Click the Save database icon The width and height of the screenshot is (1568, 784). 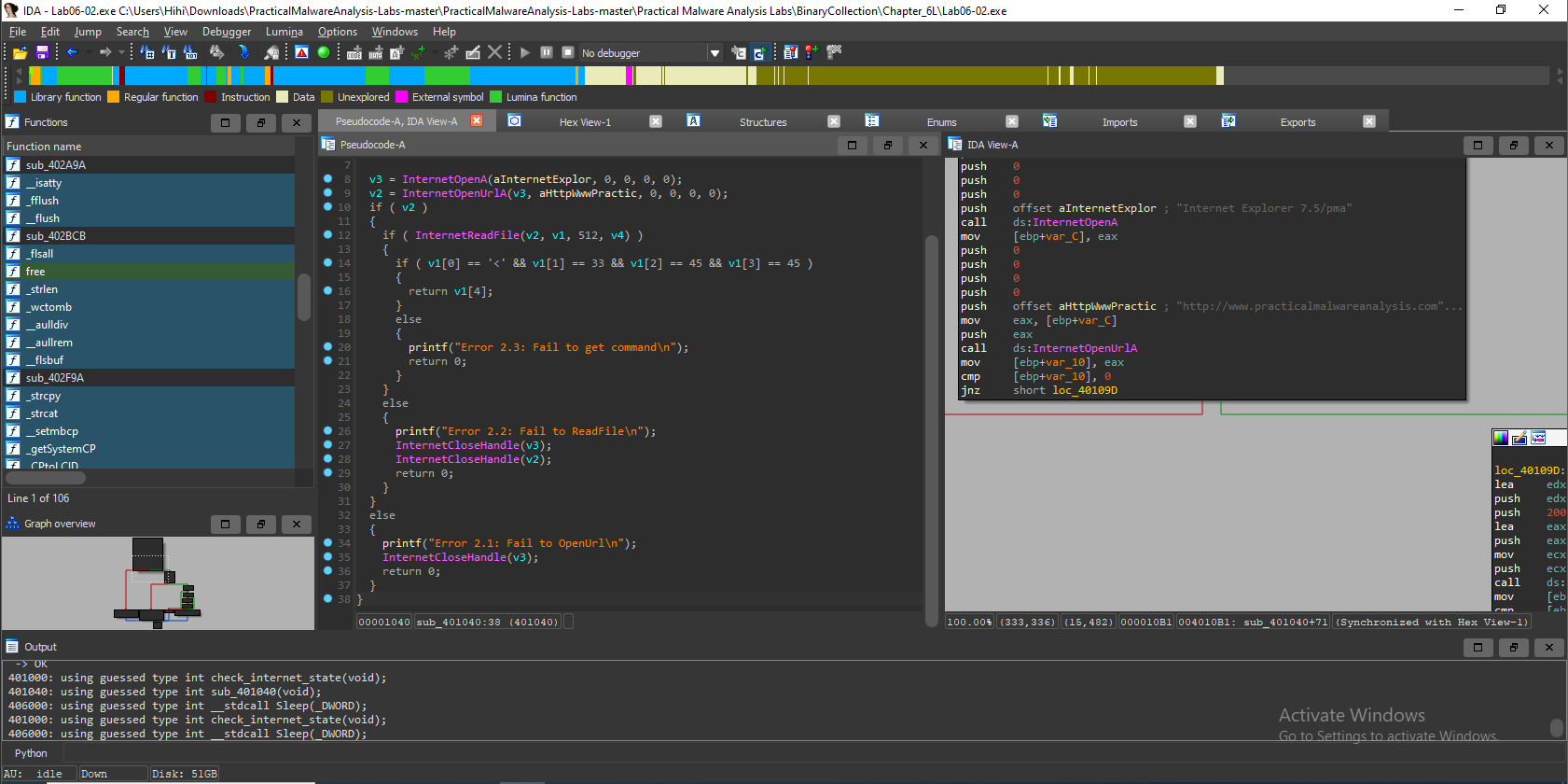pyautogui.click(x=42, y=53)
